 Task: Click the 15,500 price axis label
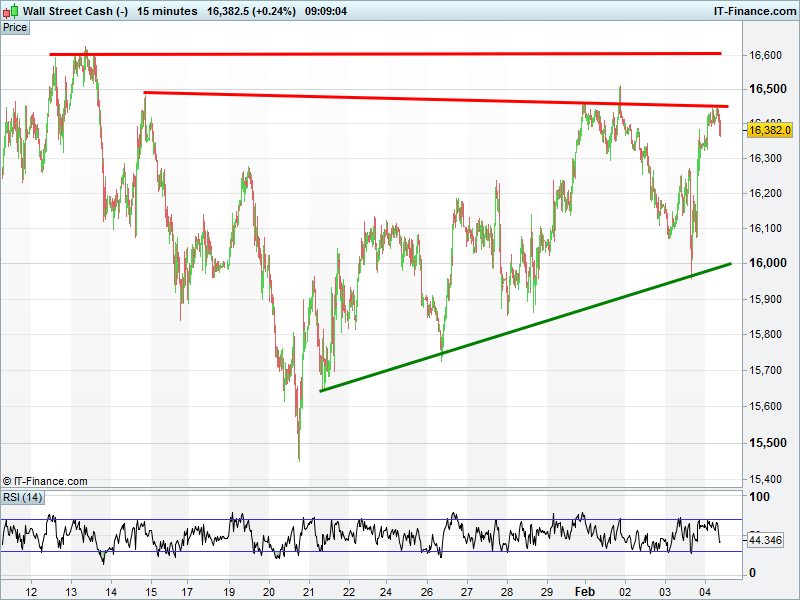768,443
